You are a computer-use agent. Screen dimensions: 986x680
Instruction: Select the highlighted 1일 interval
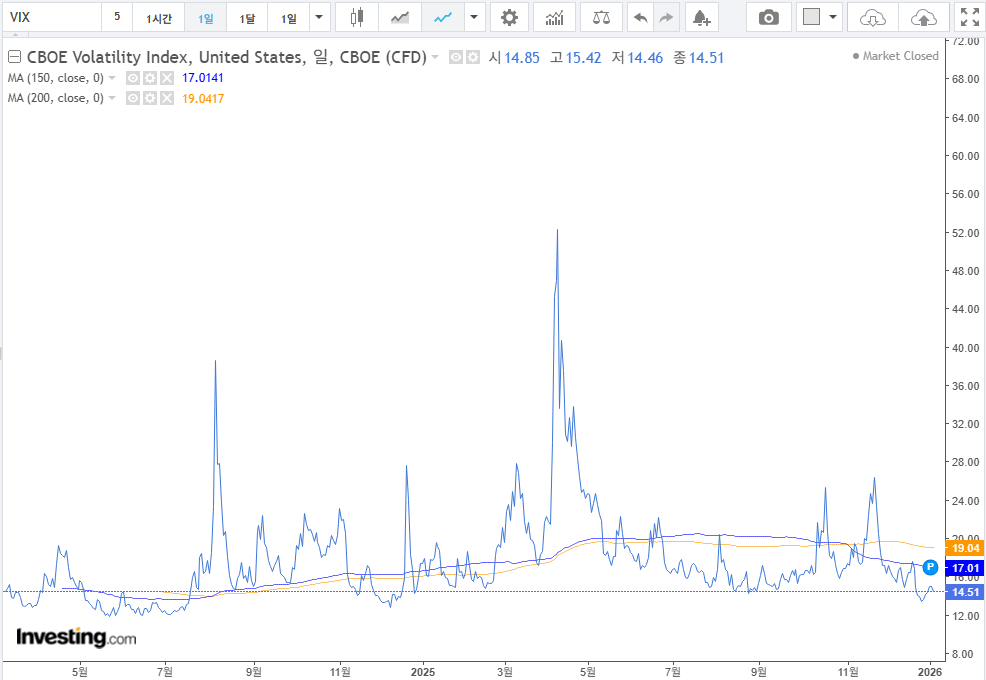click(x=206, y=17)
